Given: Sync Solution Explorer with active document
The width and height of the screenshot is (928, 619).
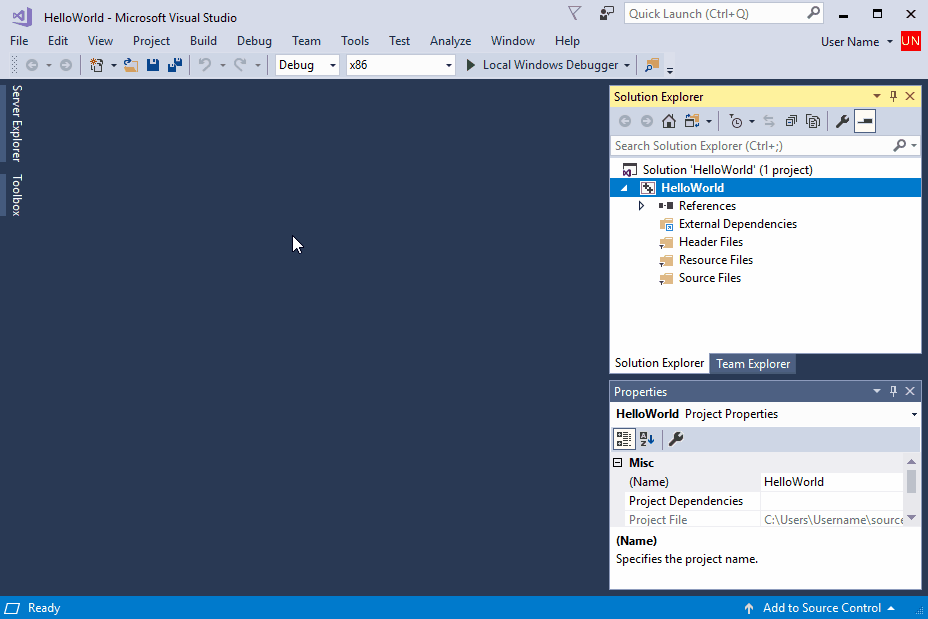Looking at the screenshot, I should click(x=769, y=120).
